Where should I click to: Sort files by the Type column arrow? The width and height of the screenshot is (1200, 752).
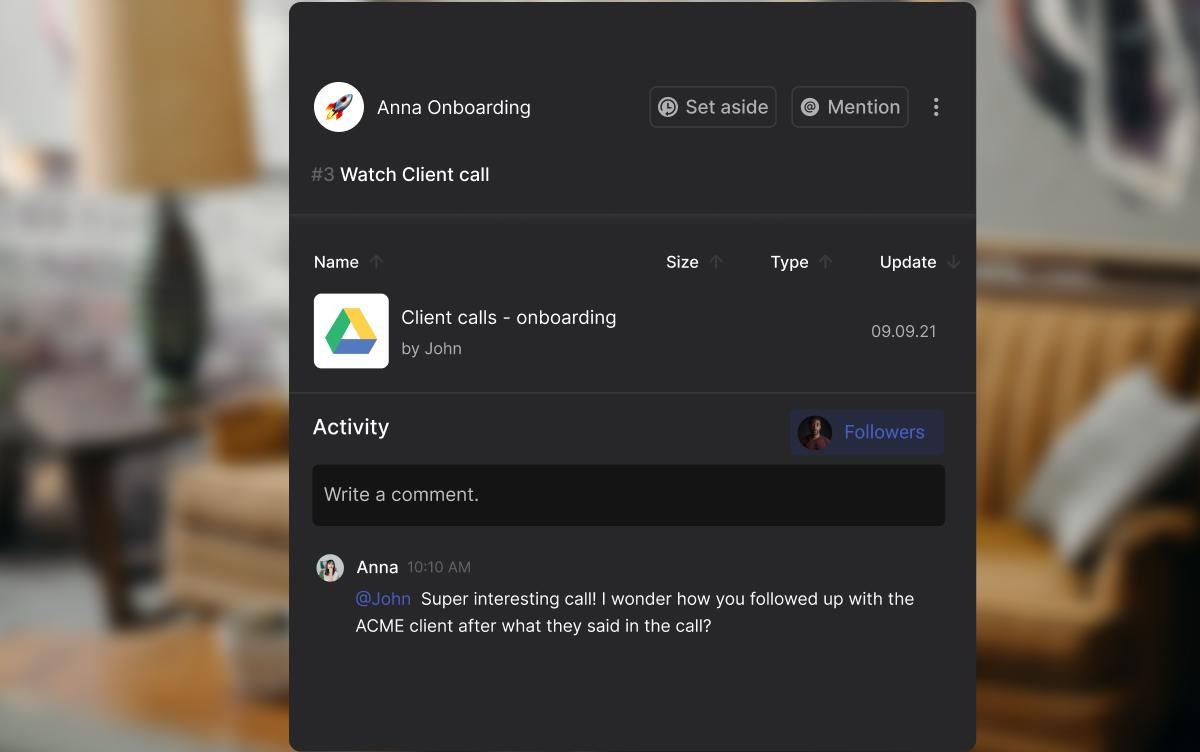coord(825,262)
